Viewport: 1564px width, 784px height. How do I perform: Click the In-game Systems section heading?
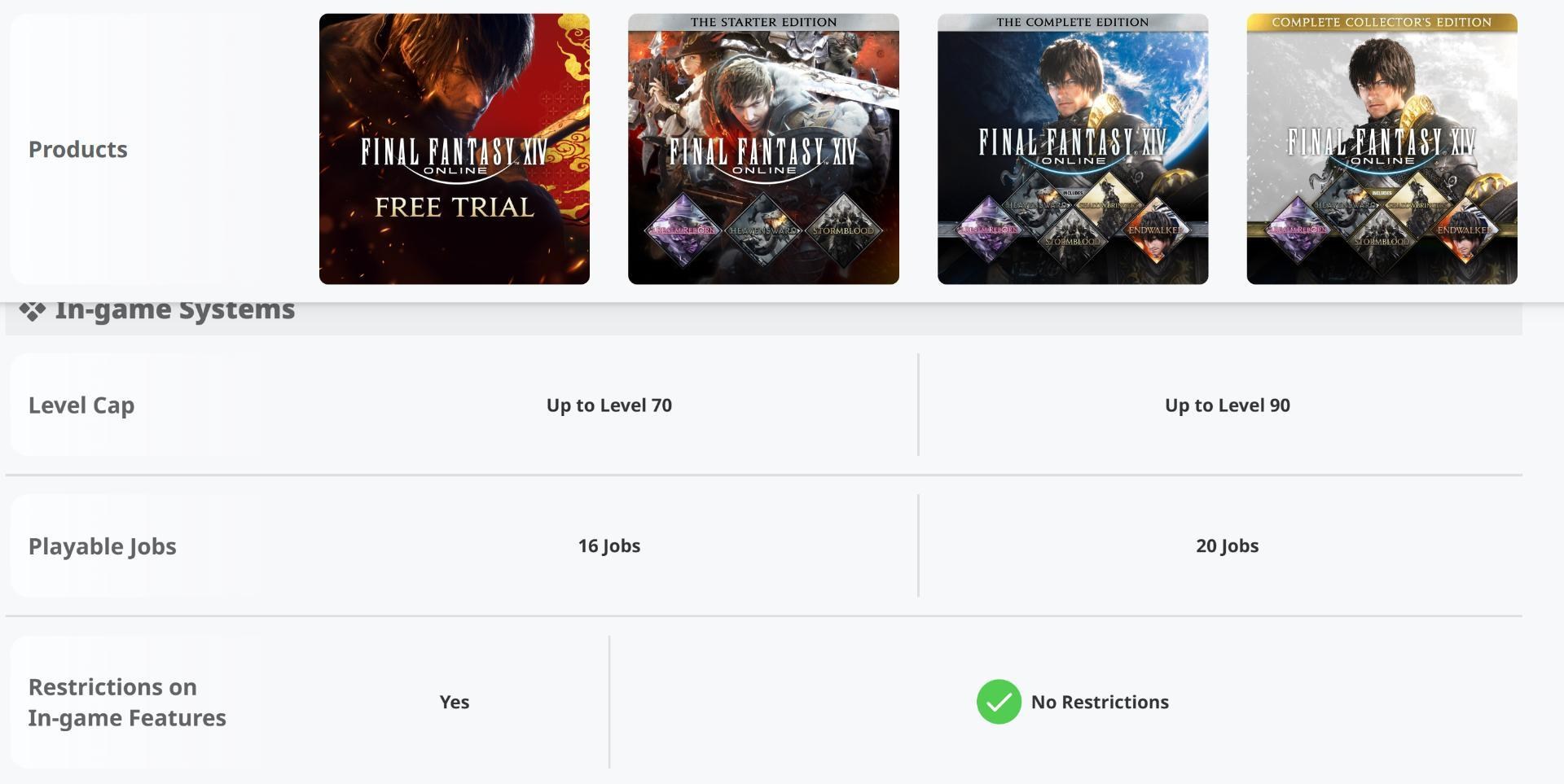coord(174,310)
